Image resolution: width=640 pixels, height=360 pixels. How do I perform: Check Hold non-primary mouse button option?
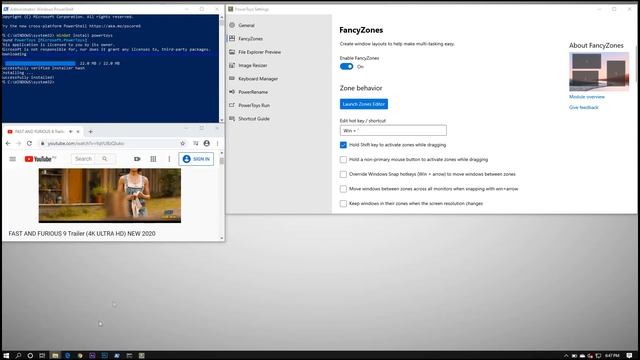pyautogui.click(x=343, y=160)
